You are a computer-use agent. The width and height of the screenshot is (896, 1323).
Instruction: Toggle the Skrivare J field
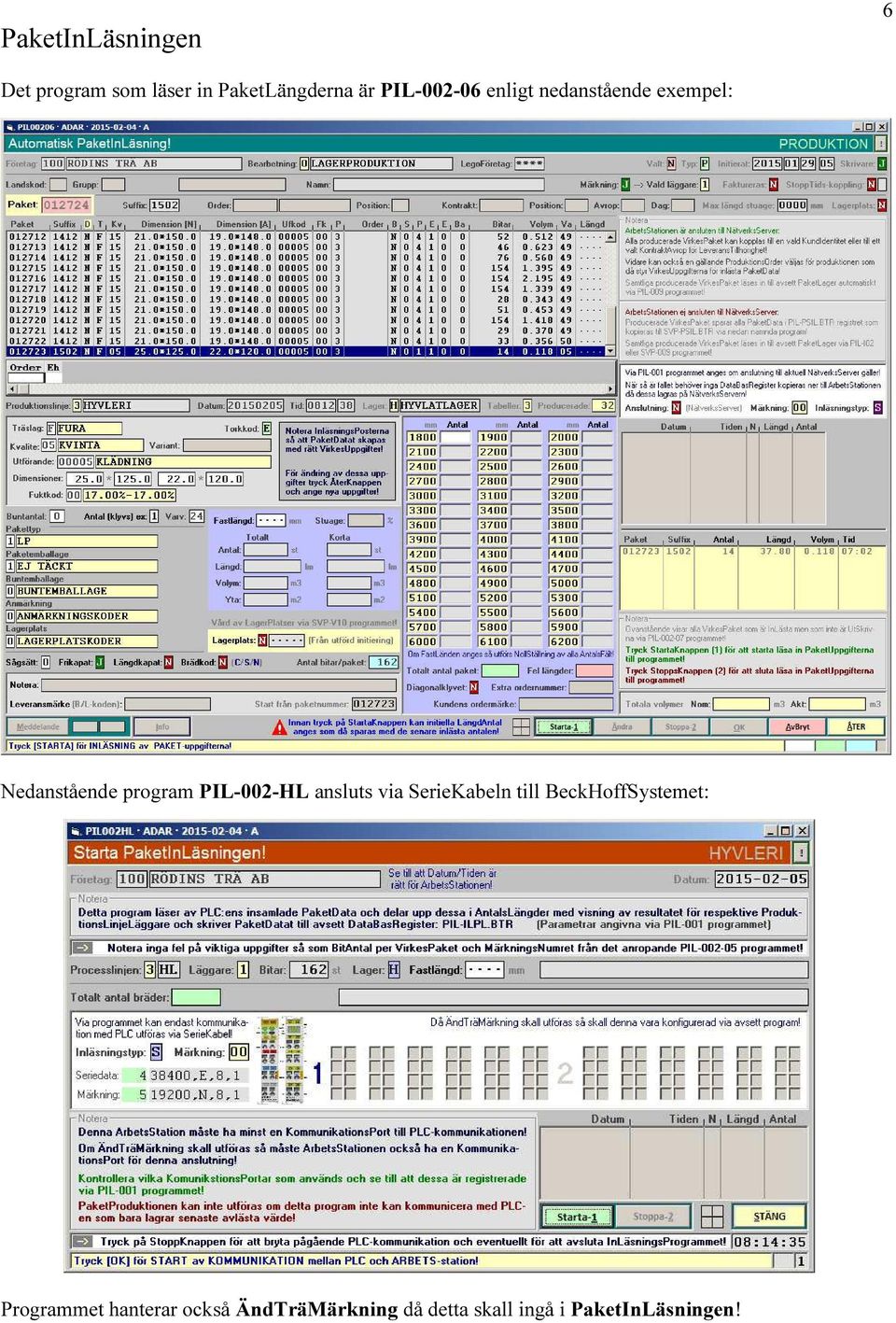pyautogui.click(x=882, y=163)
